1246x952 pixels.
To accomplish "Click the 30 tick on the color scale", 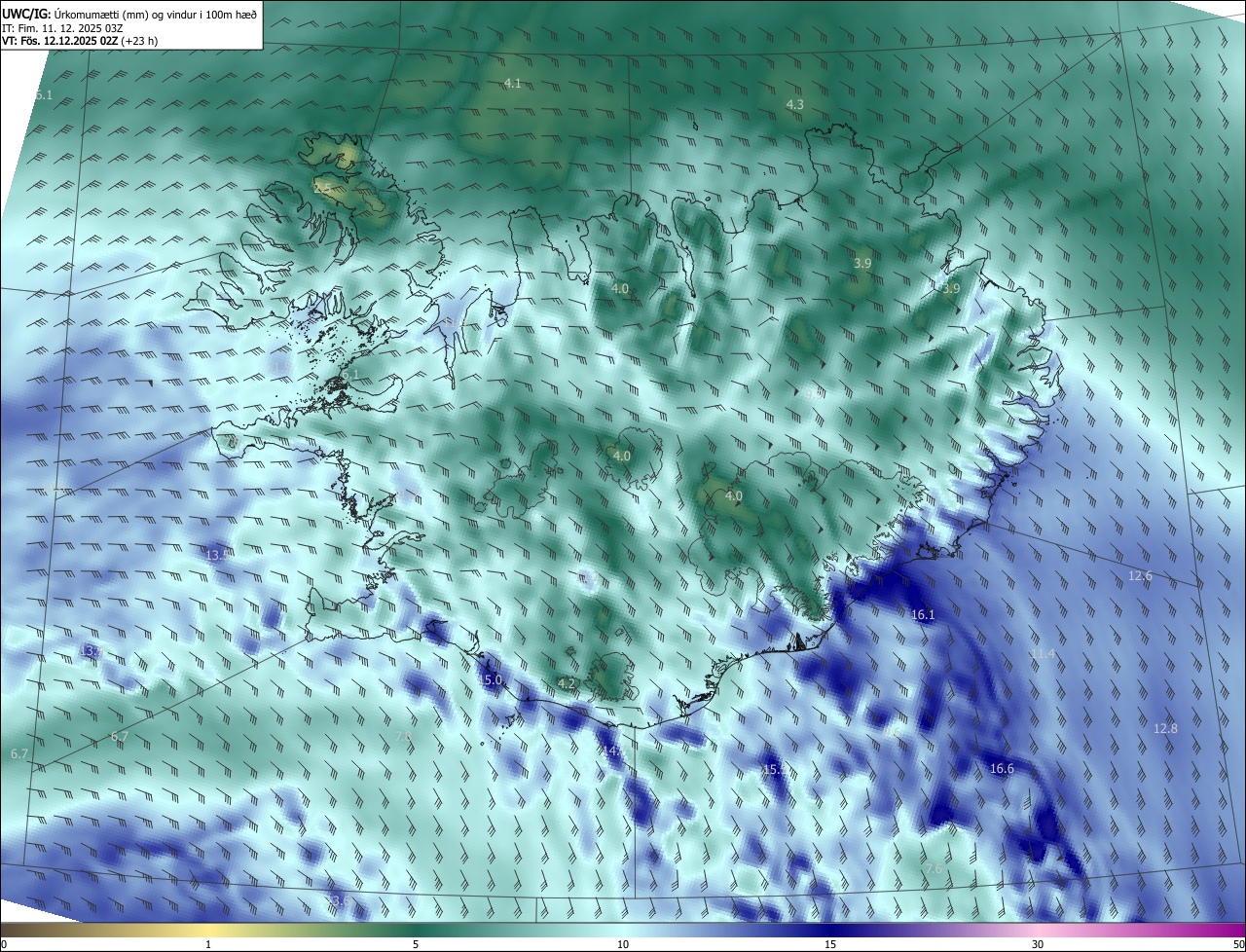I will (1038, 945).
